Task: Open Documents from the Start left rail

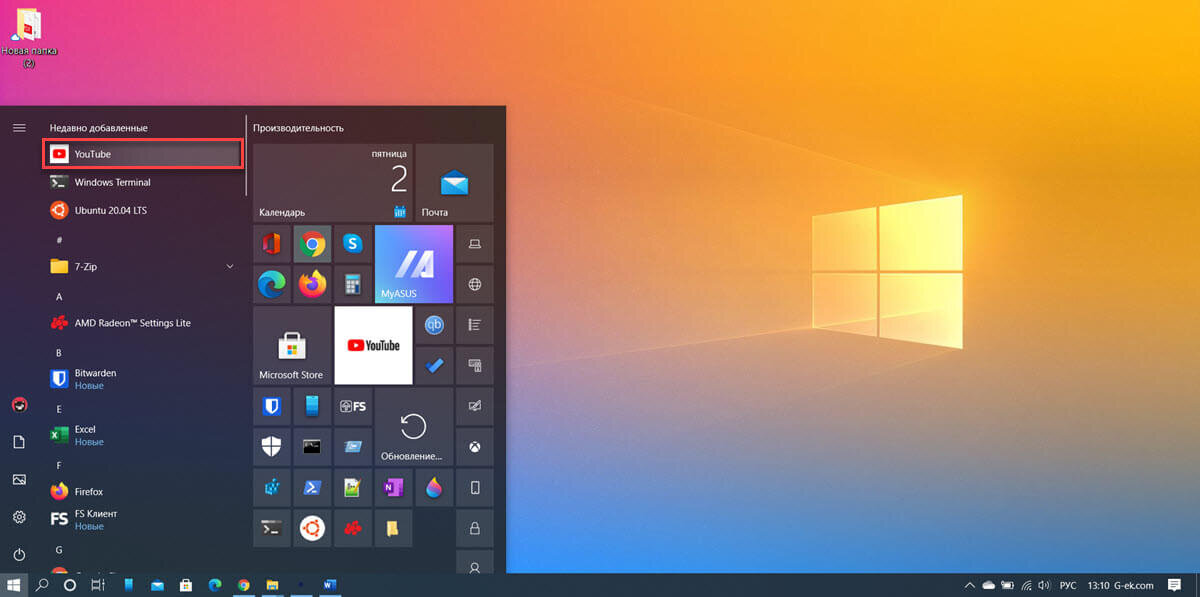Action: (19, 442)
